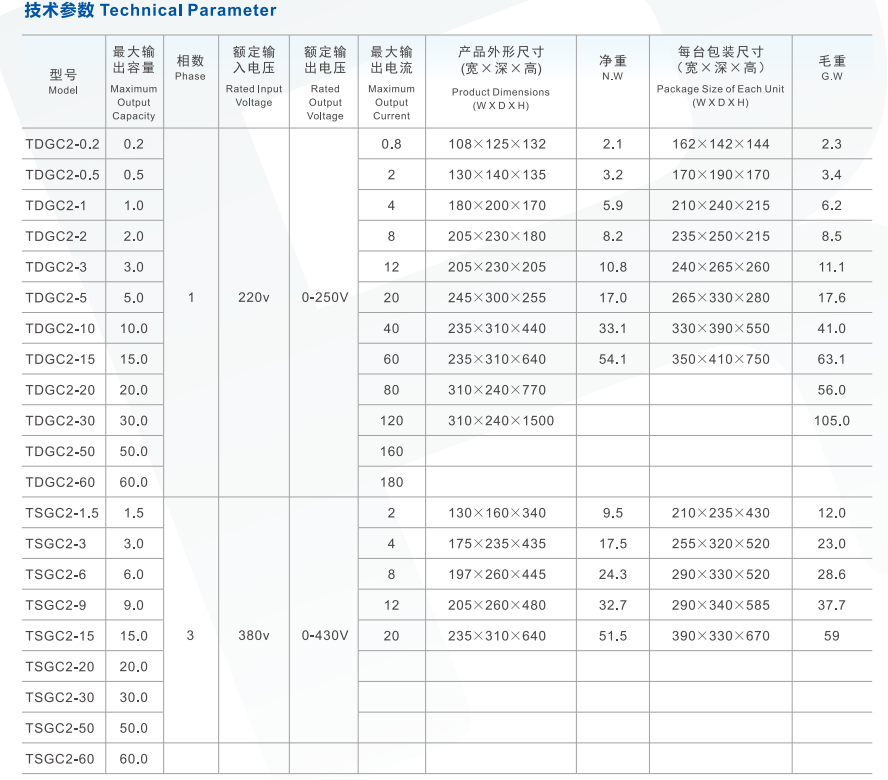Select model cell 'TDGC2-20'
Screen dimensions: 888x780
pos(60,390)
